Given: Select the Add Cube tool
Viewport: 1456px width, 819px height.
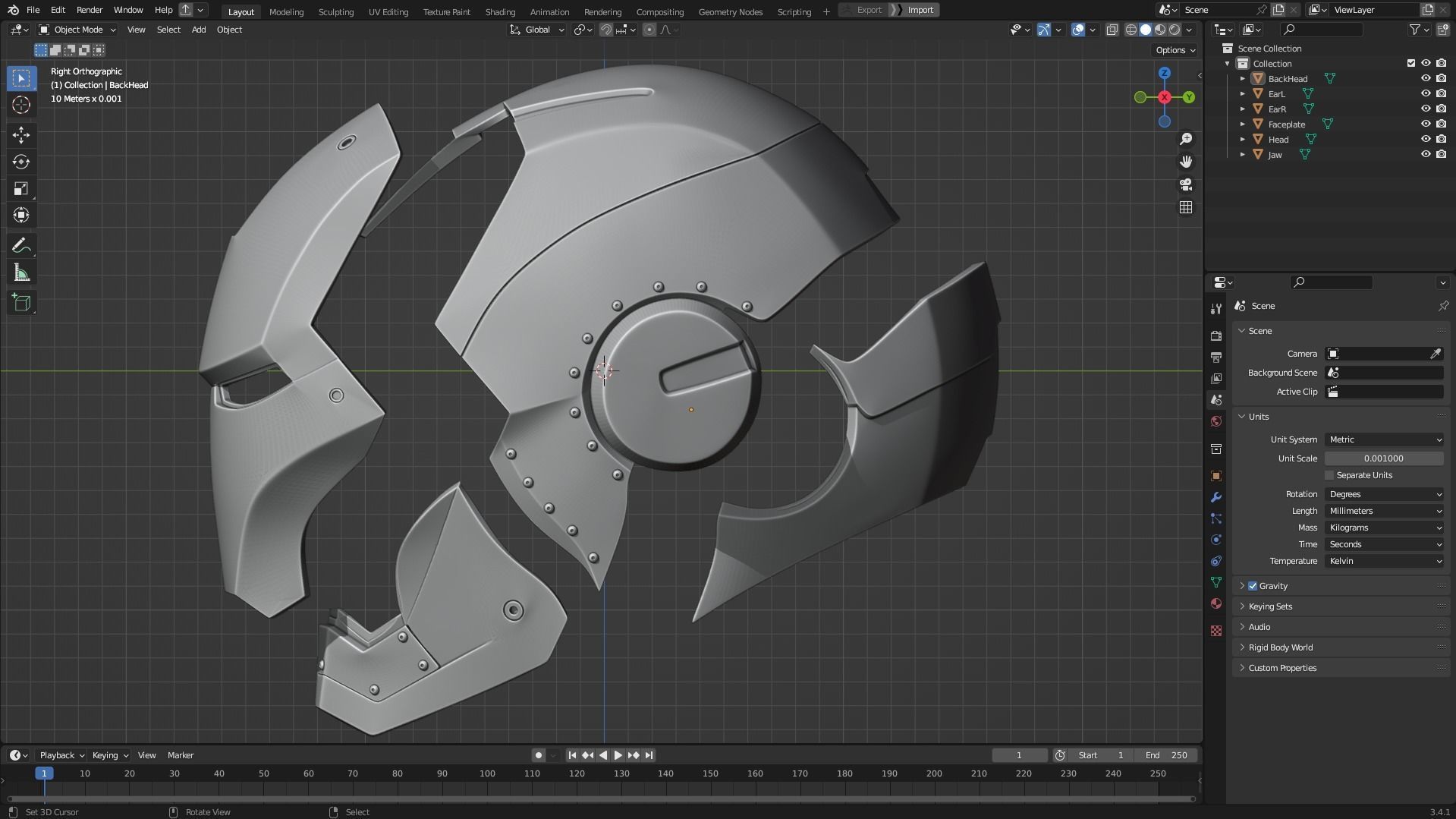Looking at the screenshot, I should pyautogui.click(x=21, y=303).
